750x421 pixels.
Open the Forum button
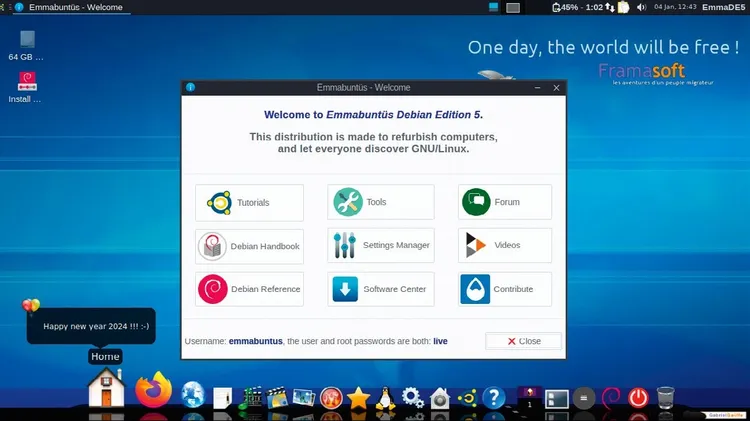coord(505,202)
